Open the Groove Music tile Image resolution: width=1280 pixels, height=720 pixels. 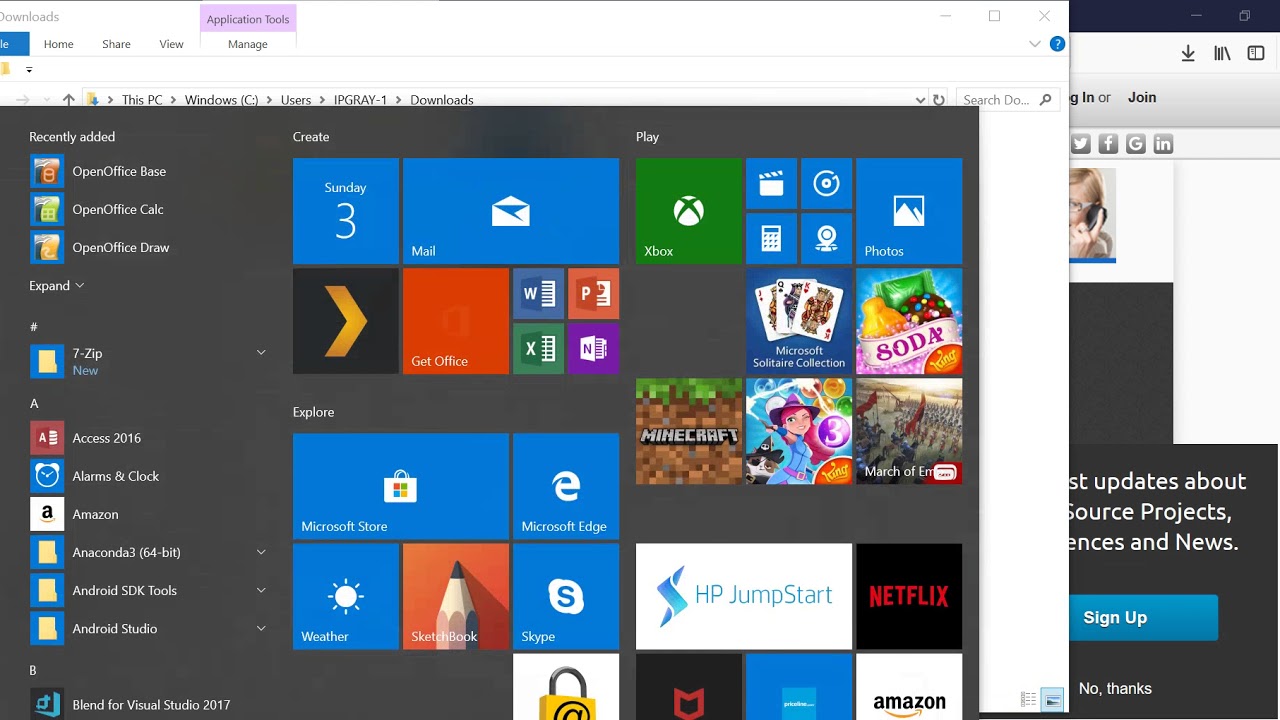click(826, 184)
